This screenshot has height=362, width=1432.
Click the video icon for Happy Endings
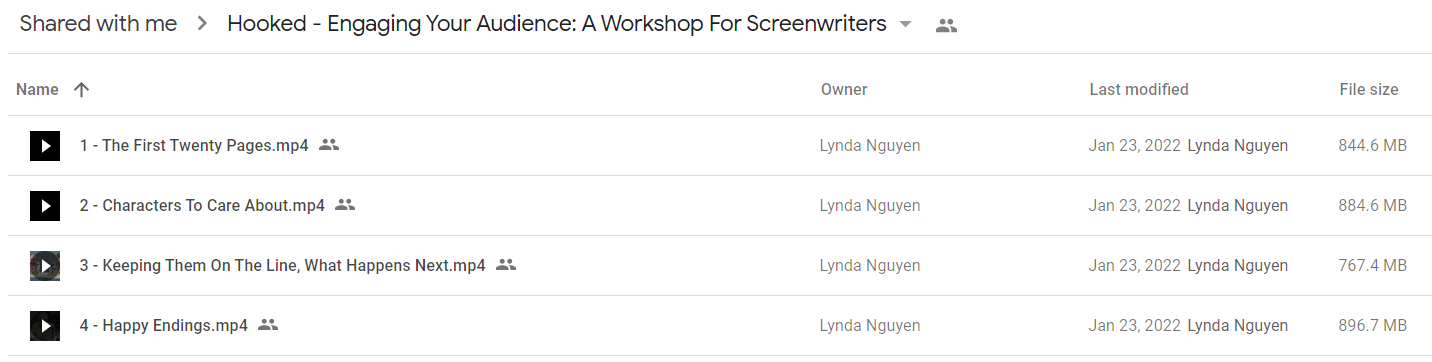pyautogui.click(x=45, y=326)
